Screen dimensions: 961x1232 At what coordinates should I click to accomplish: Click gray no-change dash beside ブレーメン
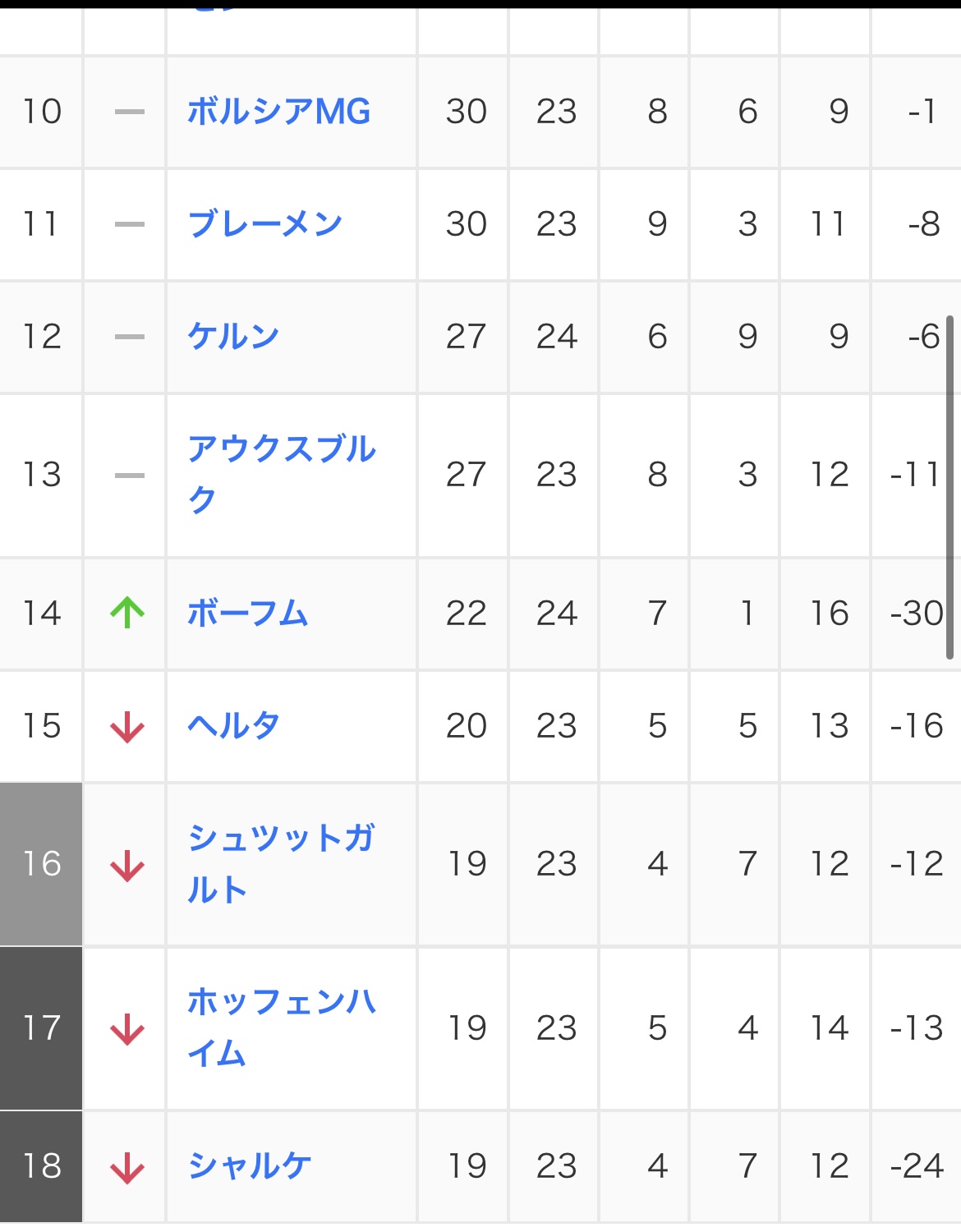130,224
